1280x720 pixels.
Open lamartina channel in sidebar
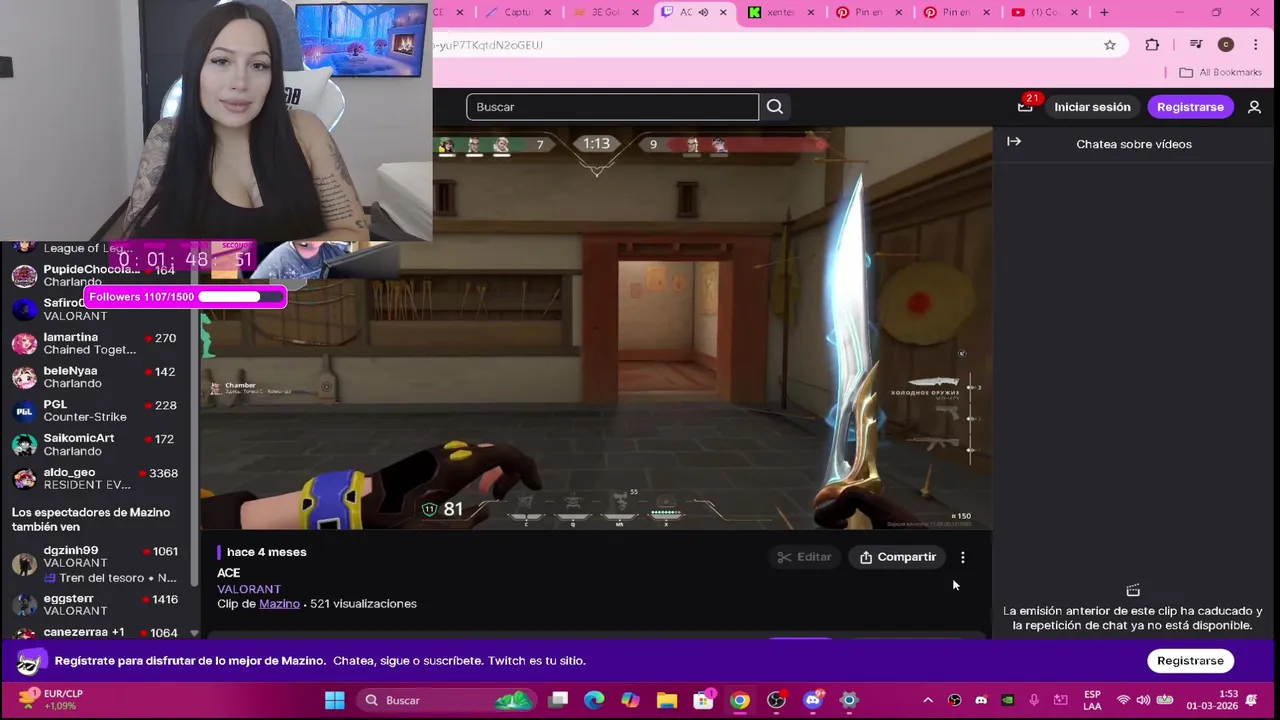94,343
